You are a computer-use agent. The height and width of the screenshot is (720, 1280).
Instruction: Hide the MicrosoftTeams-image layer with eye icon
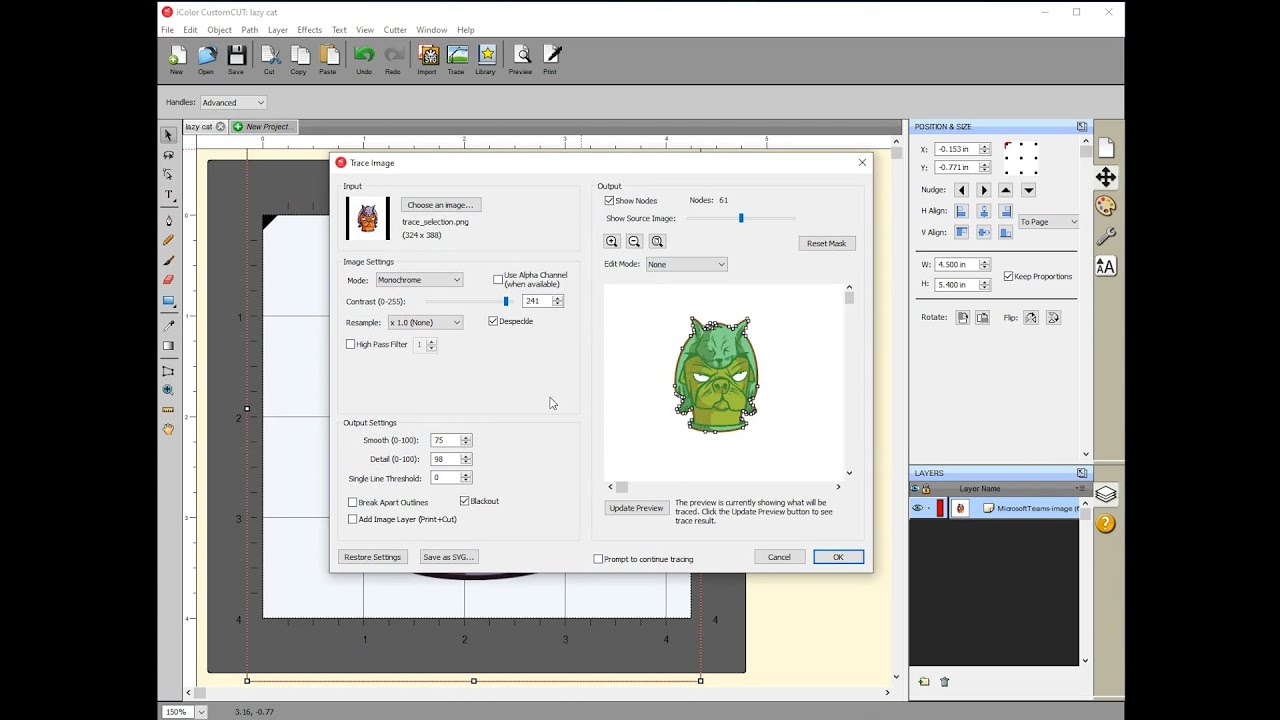click(917, 508)
